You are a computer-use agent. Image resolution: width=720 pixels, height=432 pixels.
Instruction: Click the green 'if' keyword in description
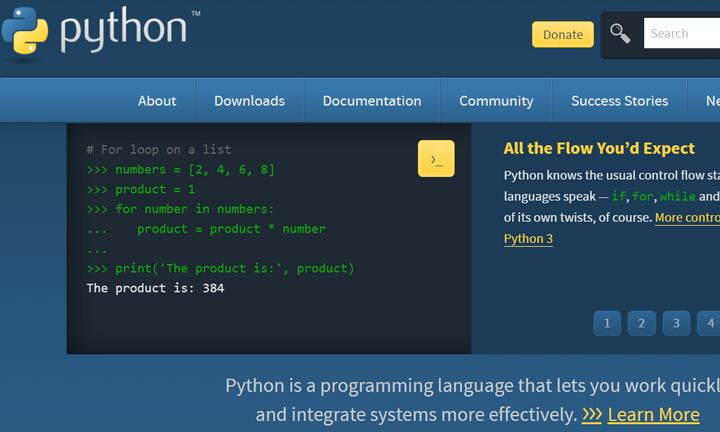[x=618, y=196]
